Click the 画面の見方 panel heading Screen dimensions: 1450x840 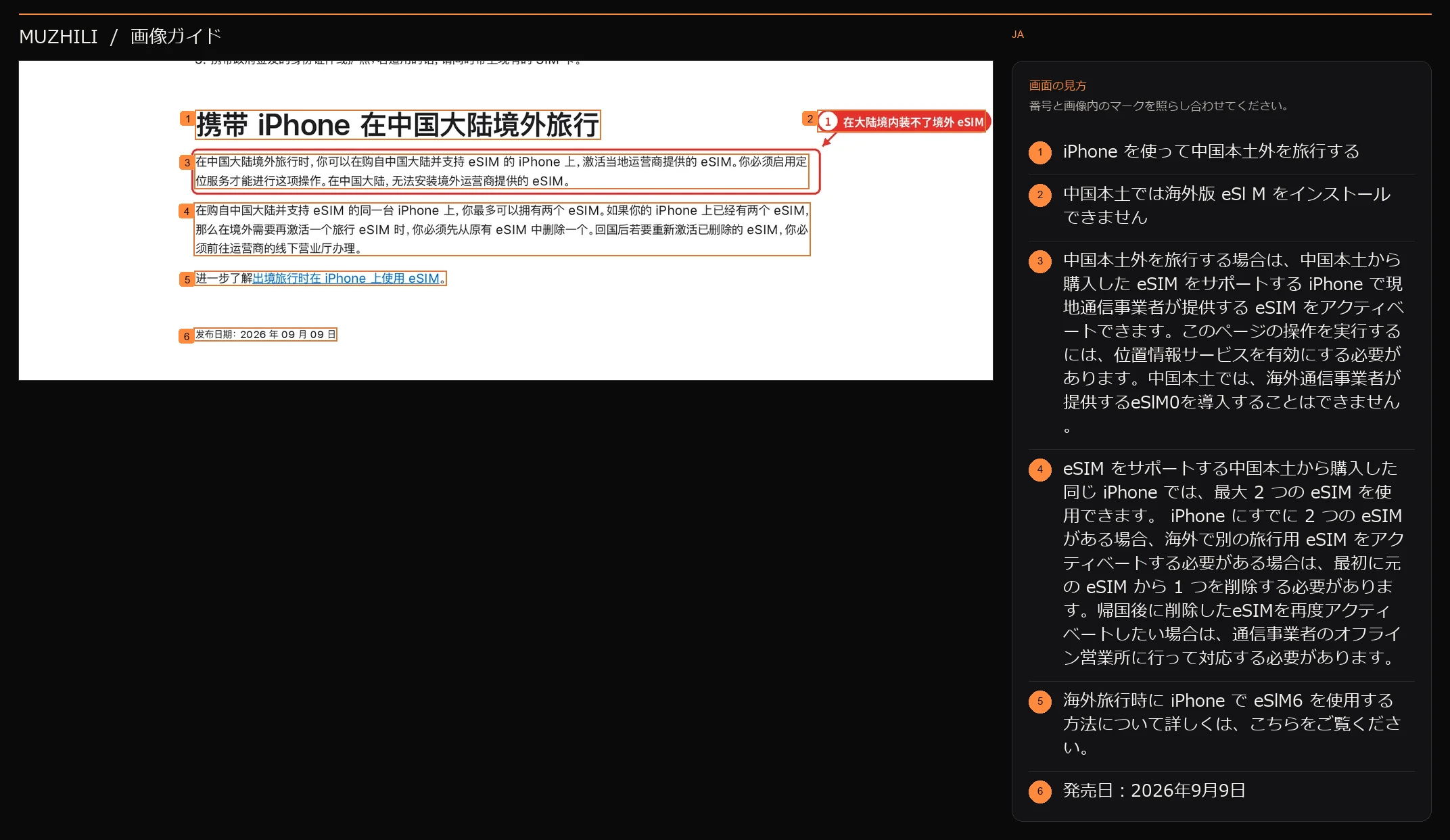coord(1057,86)
